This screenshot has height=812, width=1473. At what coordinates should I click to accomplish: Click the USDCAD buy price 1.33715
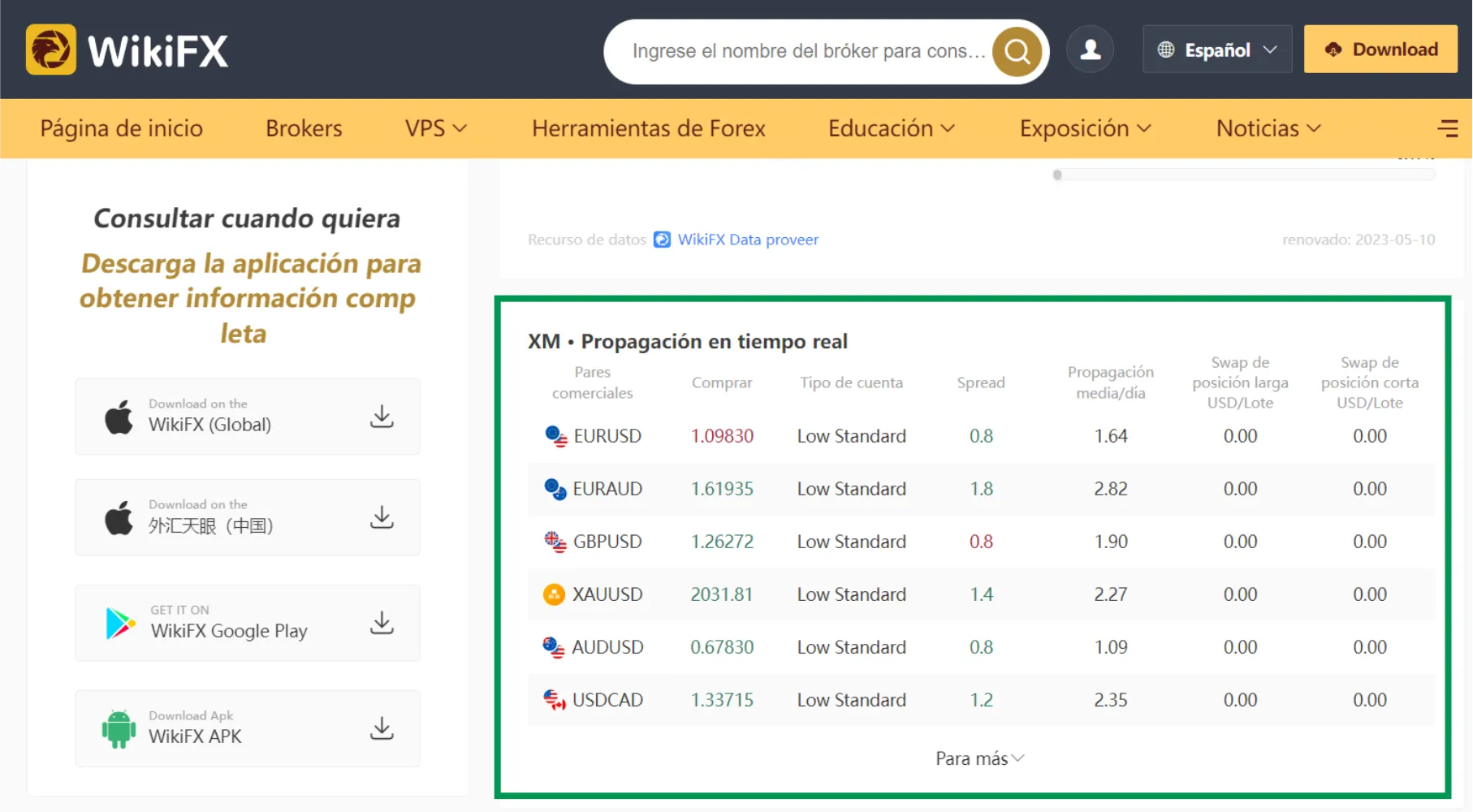tap(722, 700)
